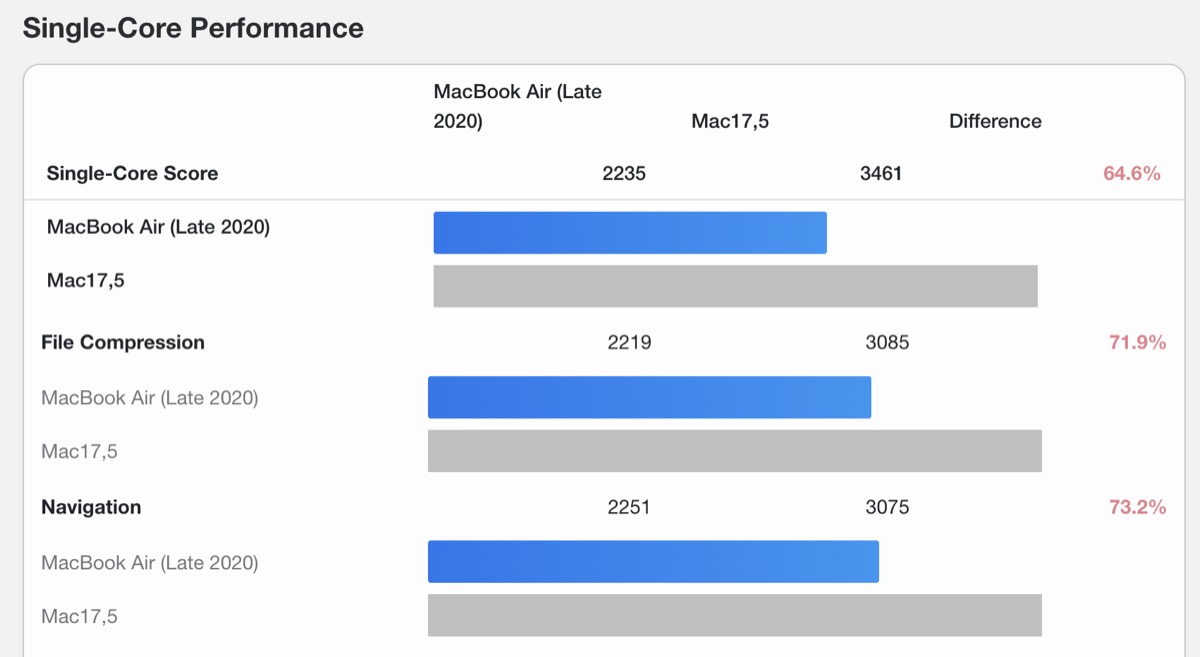1200x657 pixels.
Task: Click the blue File Compression bar
Action: (649, 397)
